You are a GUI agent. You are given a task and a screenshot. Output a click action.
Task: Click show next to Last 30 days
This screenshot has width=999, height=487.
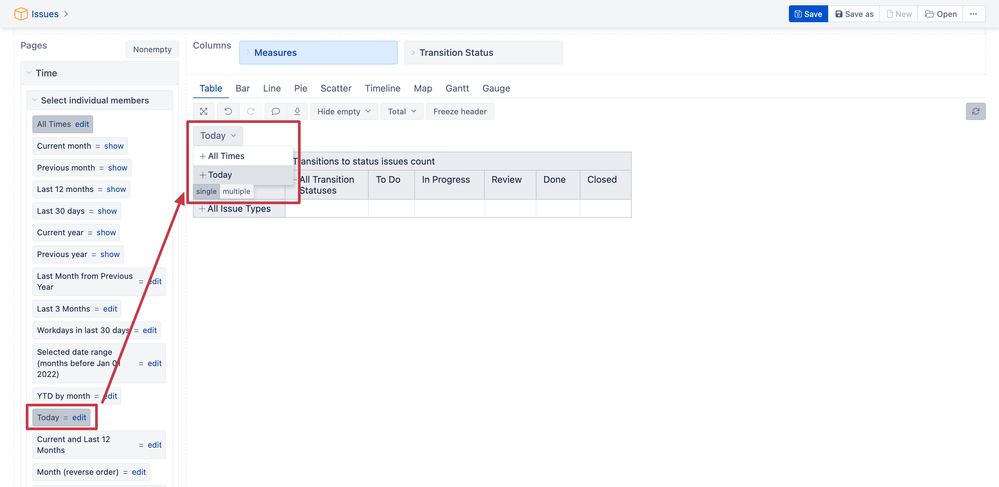tap(107, 211)
